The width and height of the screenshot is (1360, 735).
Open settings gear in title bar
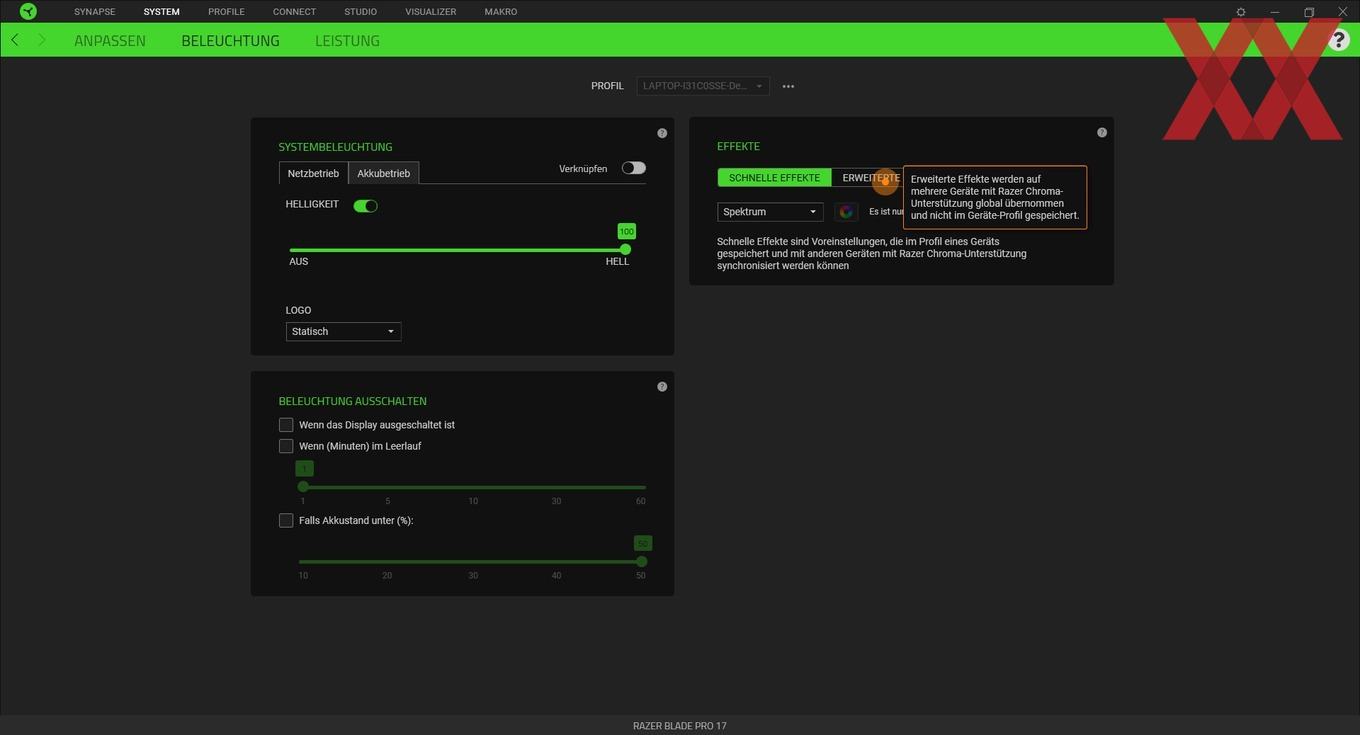[x=1241, y=12]
